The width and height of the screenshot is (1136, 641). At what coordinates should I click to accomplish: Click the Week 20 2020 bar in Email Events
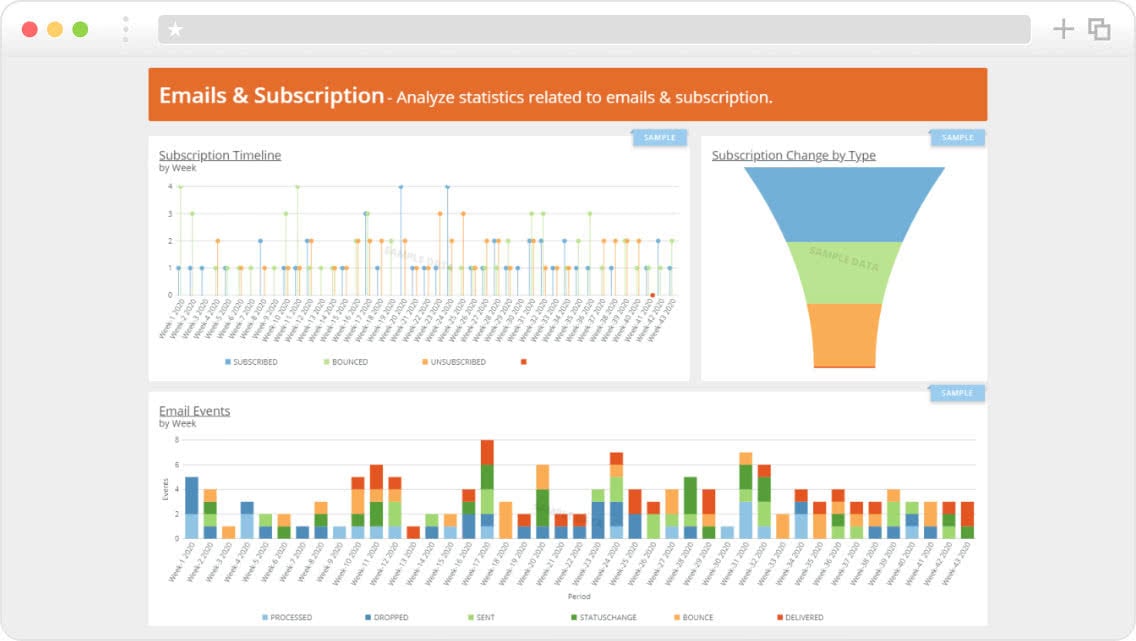(x=543, y=501)
